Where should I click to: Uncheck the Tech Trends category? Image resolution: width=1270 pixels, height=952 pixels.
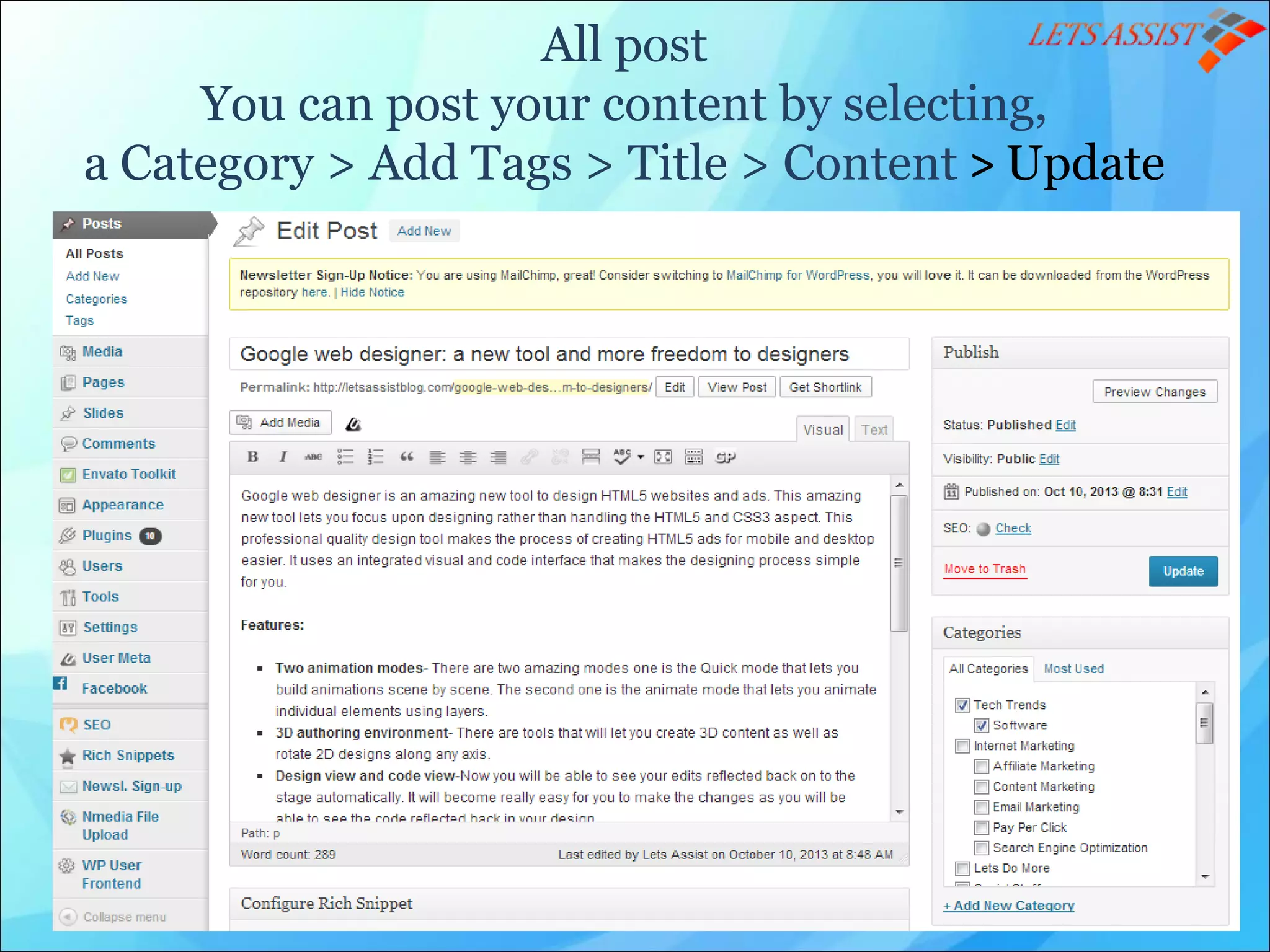962,705
